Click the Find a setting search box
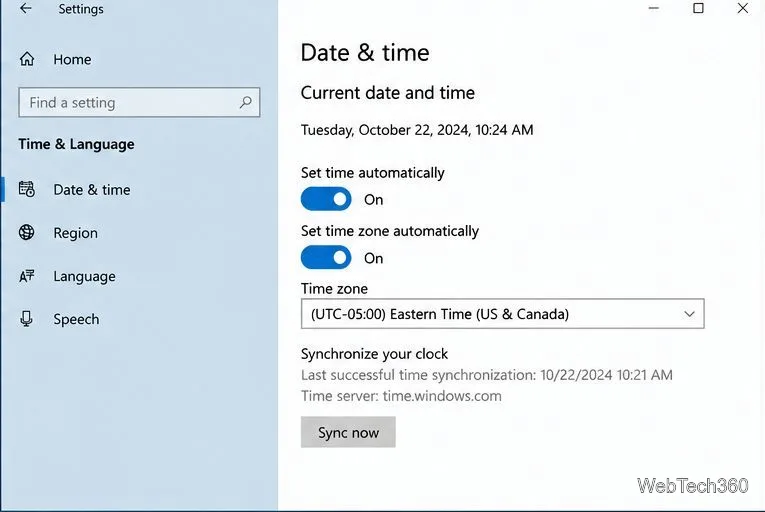 [x=139, y=102]
